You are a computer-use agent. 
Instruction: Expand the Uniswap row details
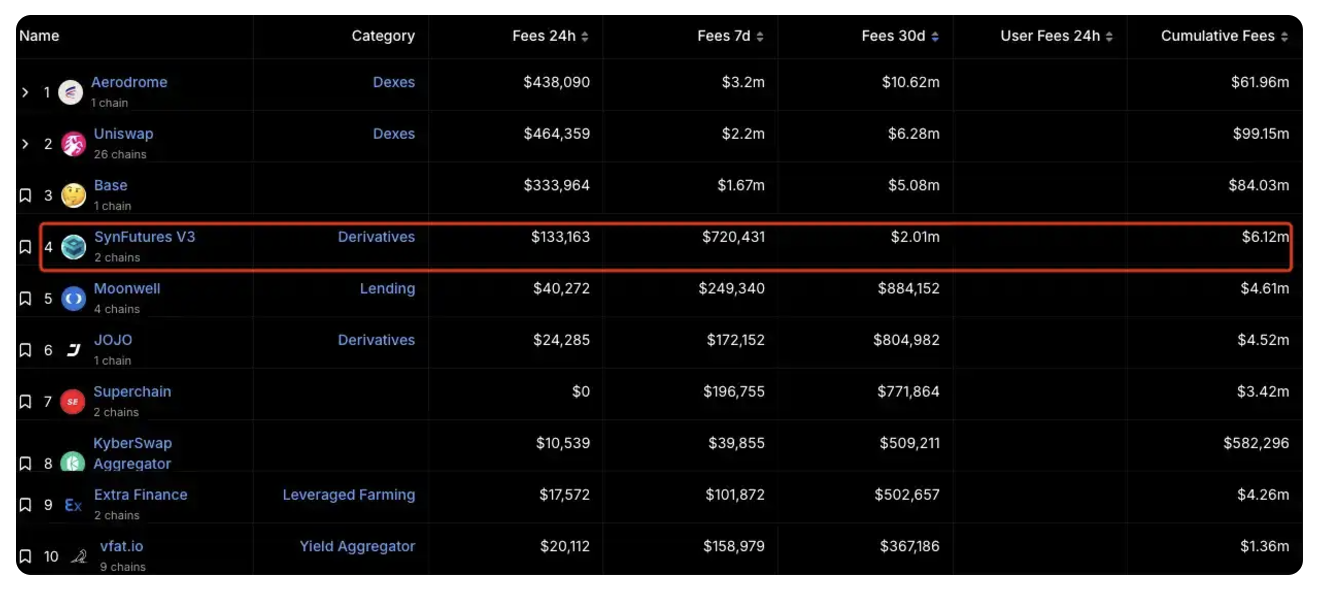tap(26, 144)
